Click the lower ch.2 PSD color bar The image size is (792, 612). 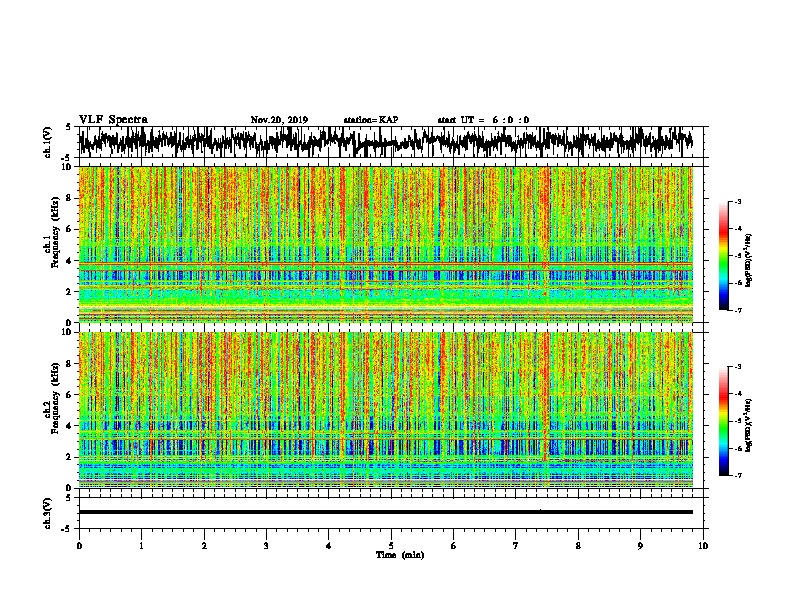723,421
